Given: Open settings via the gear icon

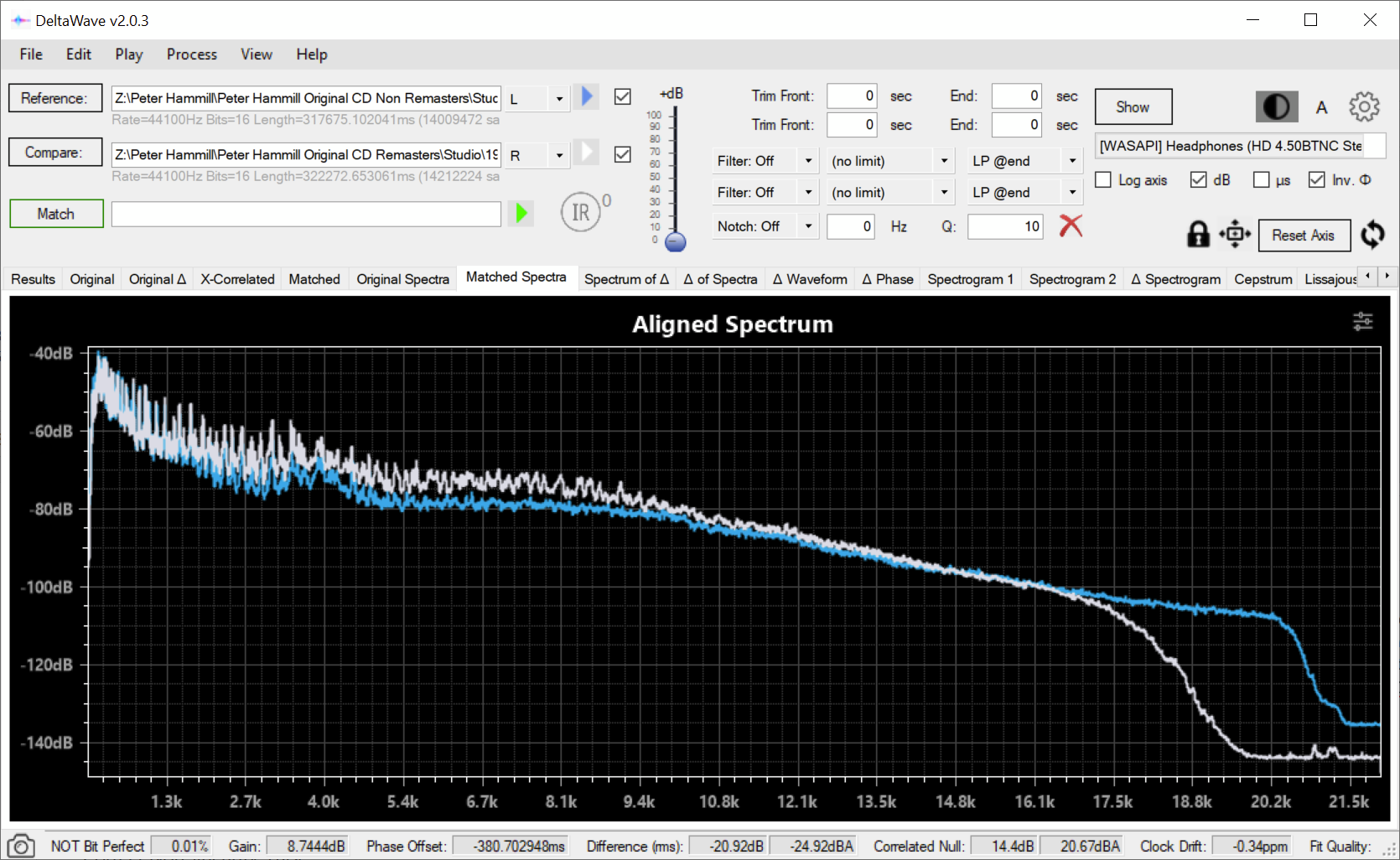Looking at the screenshot, I should coord(1364,106).
